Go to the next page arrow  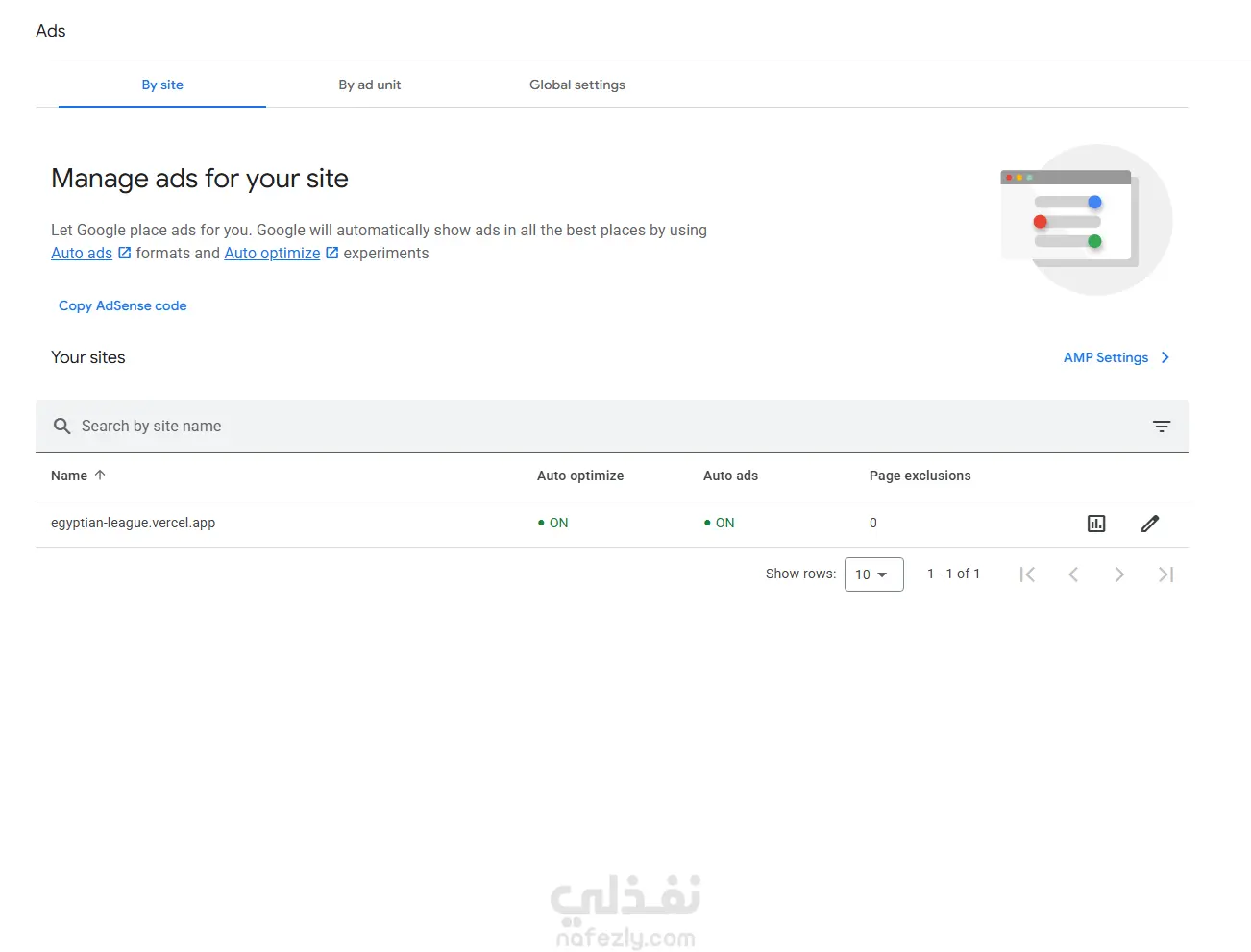(1119, 574)
